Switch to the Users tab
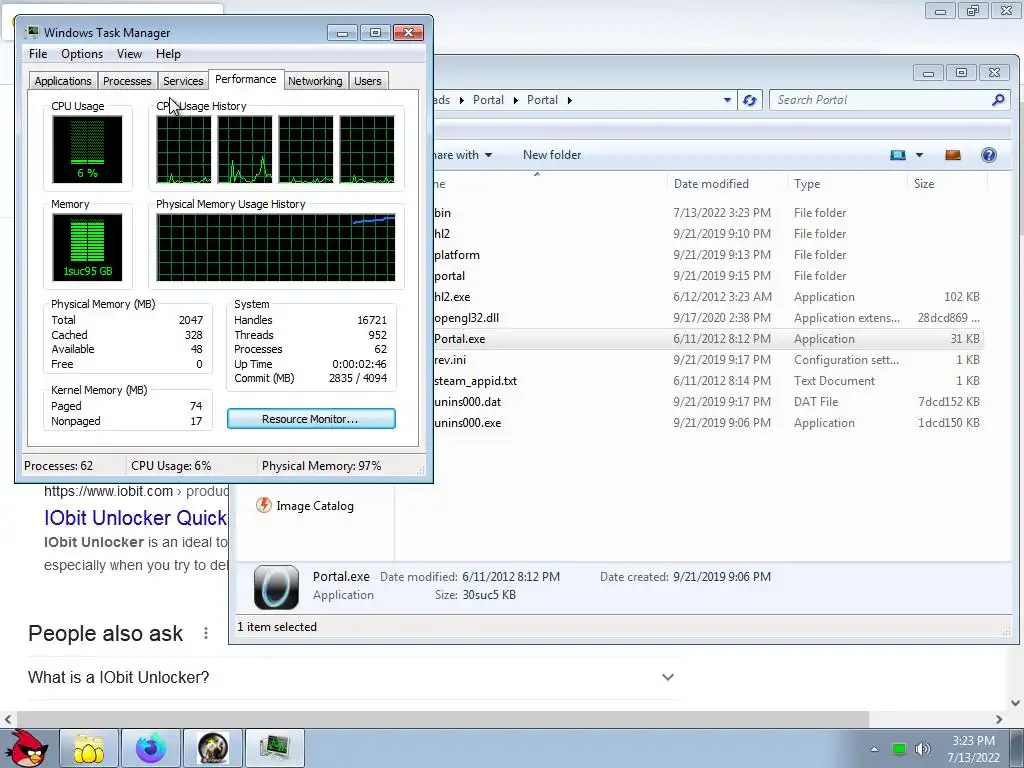Screen dimensions: 1024x768 tap(368, 81)
